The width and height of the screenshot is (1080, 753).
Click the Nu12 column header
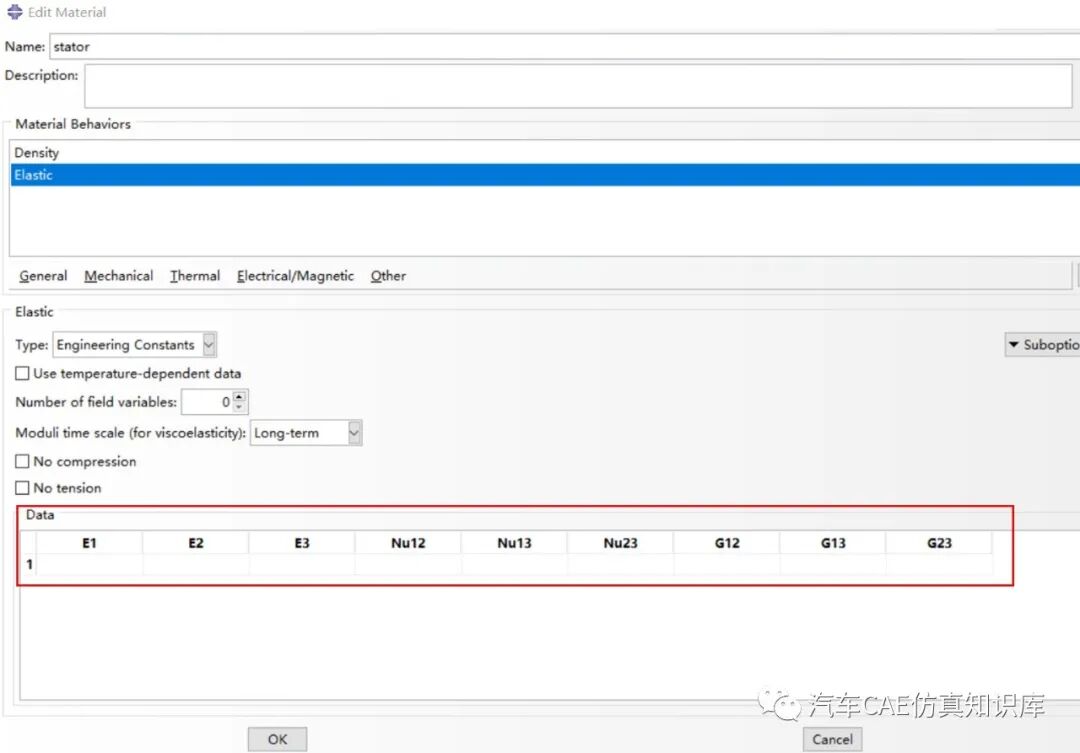(408, 543)
